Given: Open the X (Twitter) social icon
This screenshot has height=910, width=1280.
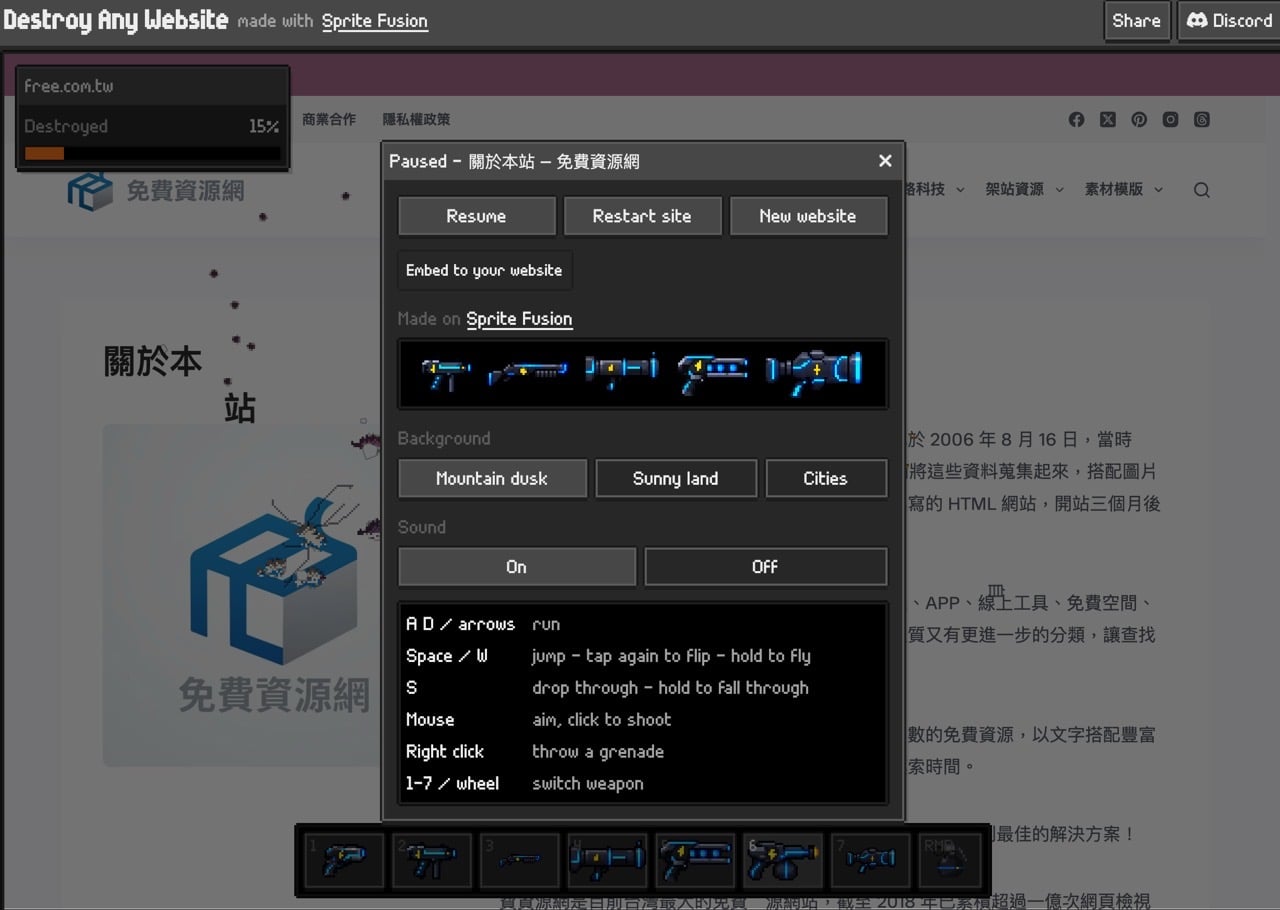Looking at the screenshot, I should pyautogui.click(x=1108, y=119).
